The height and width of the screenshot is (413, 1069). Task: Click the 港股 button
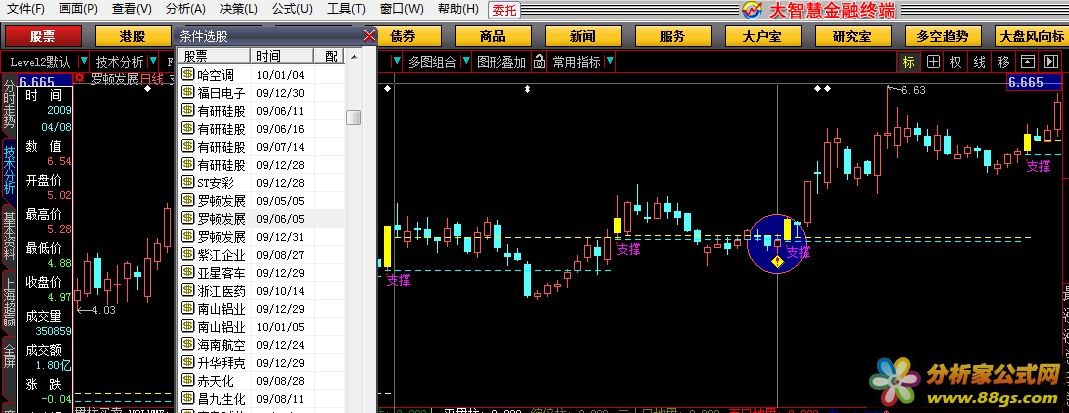pyautogui.click(x=134, y=37)
